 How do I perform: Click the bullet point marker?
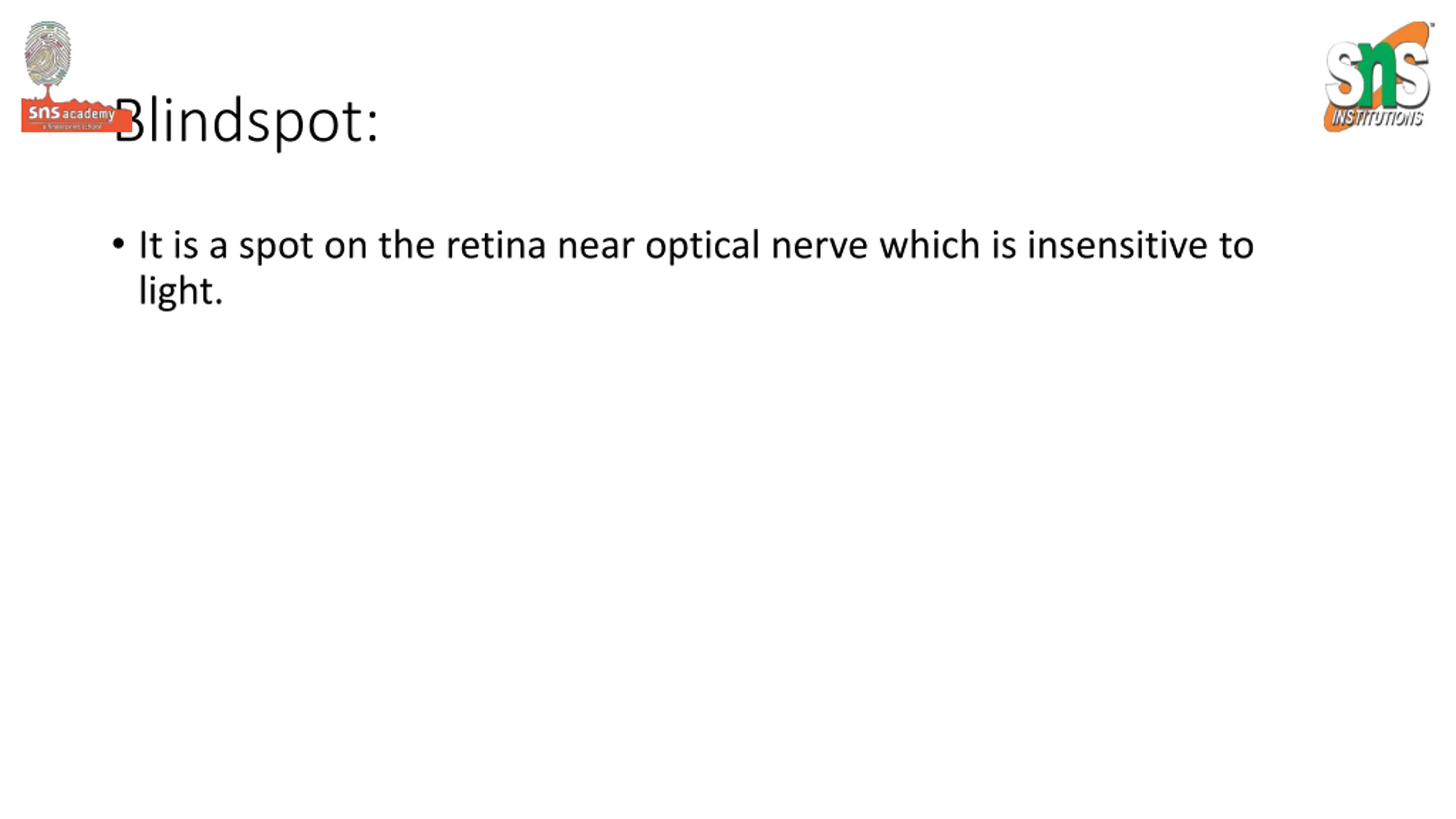click(118, 245)
